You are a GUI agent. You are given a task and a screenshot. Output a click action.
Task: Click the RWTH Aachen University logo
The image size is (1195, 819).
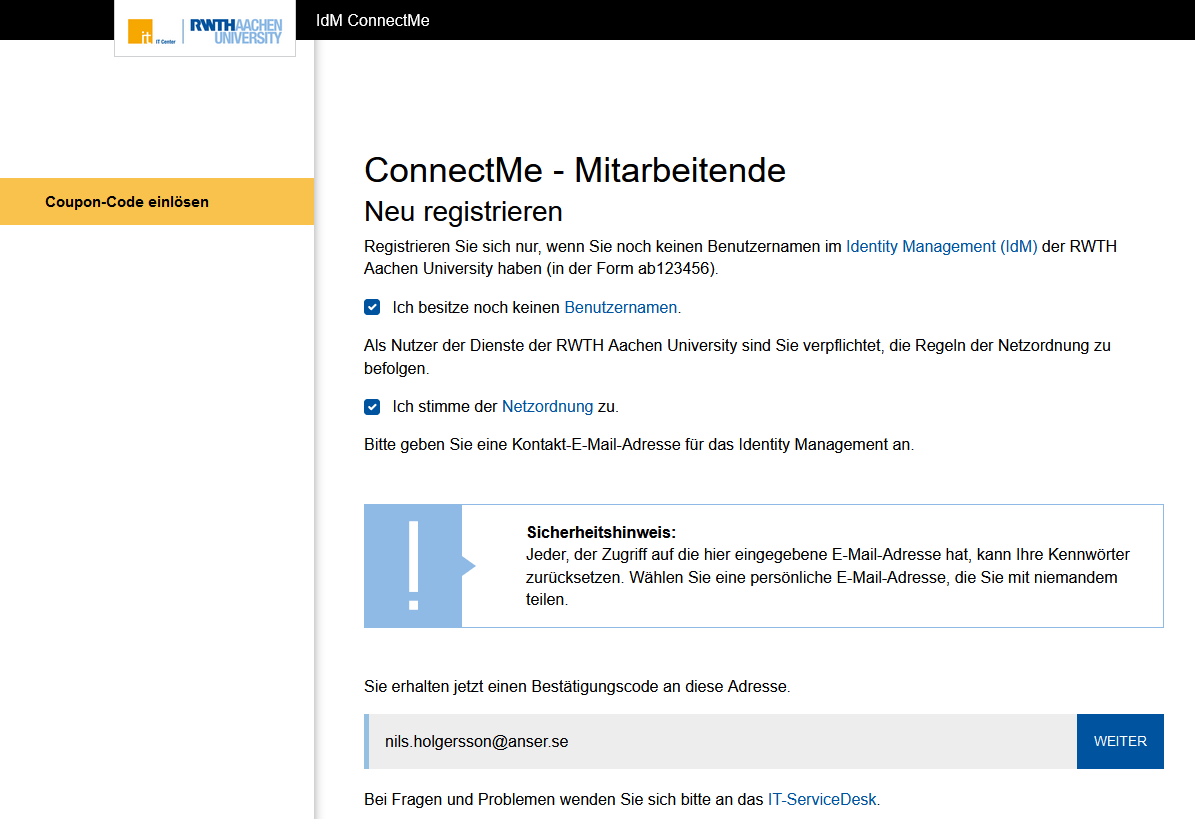point(236,31)
